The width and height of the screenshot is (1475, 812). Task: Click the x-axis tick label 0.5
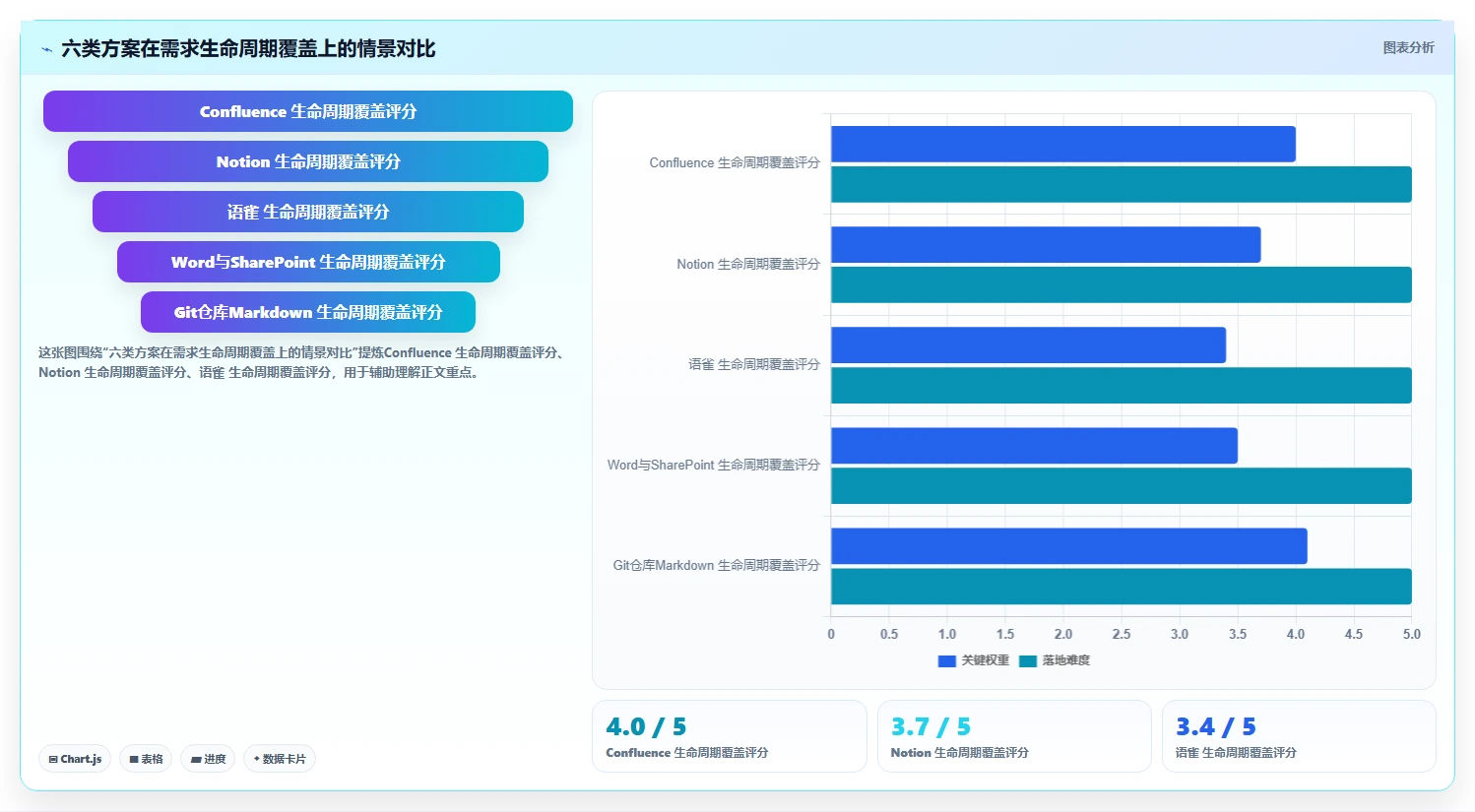point(889,635)
